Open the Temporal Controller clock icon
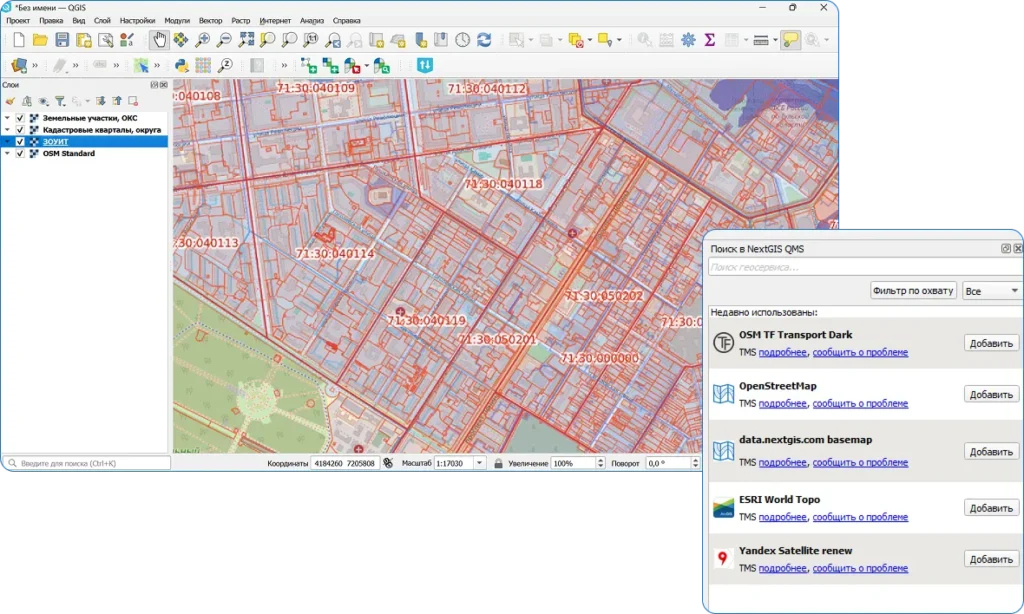 coord(461,40)
